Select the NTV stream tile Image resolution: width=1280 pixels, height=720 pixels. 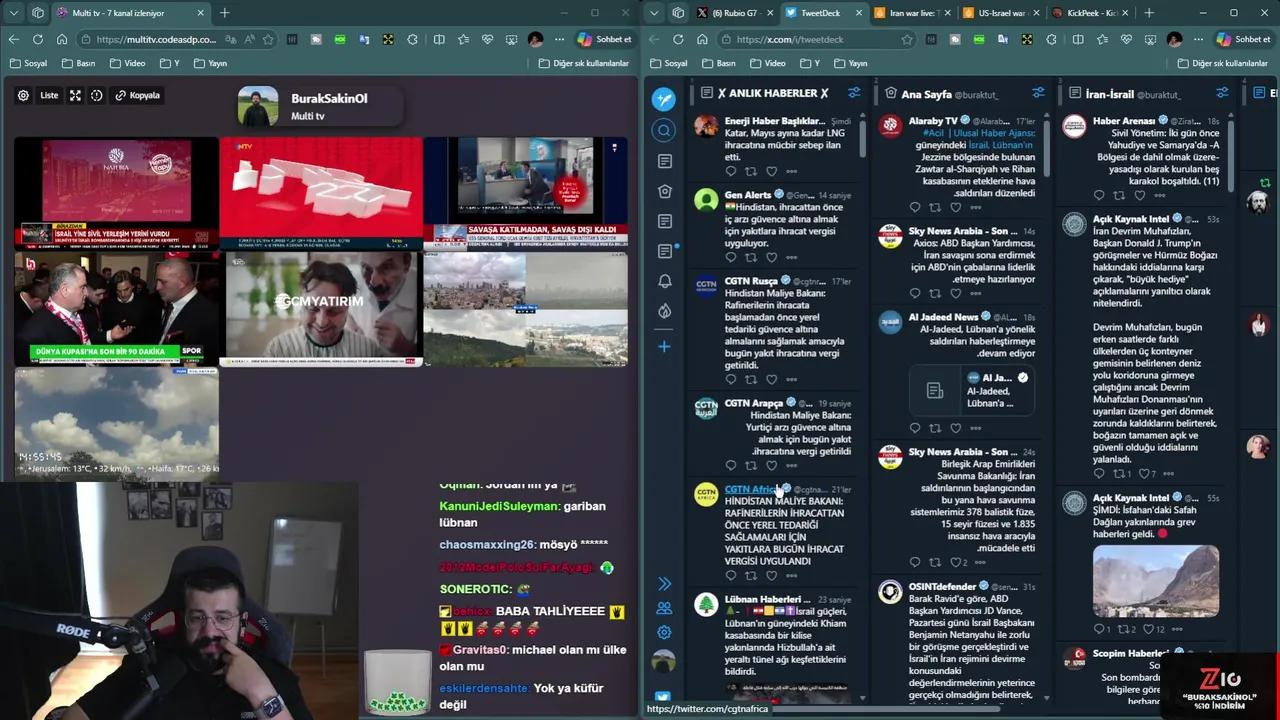[x=320, y=192]
